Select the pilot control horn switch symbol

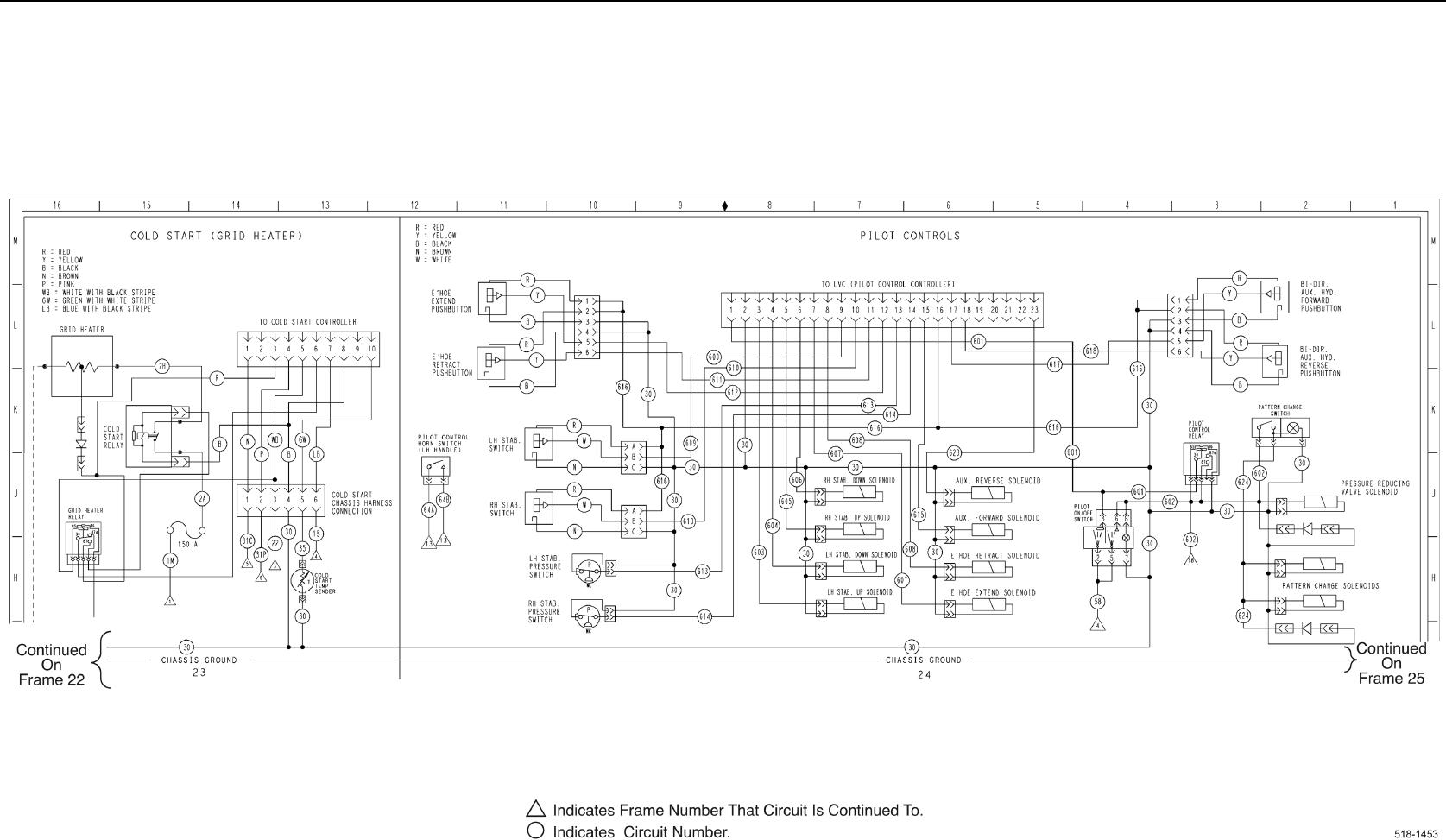coord(436,467)
